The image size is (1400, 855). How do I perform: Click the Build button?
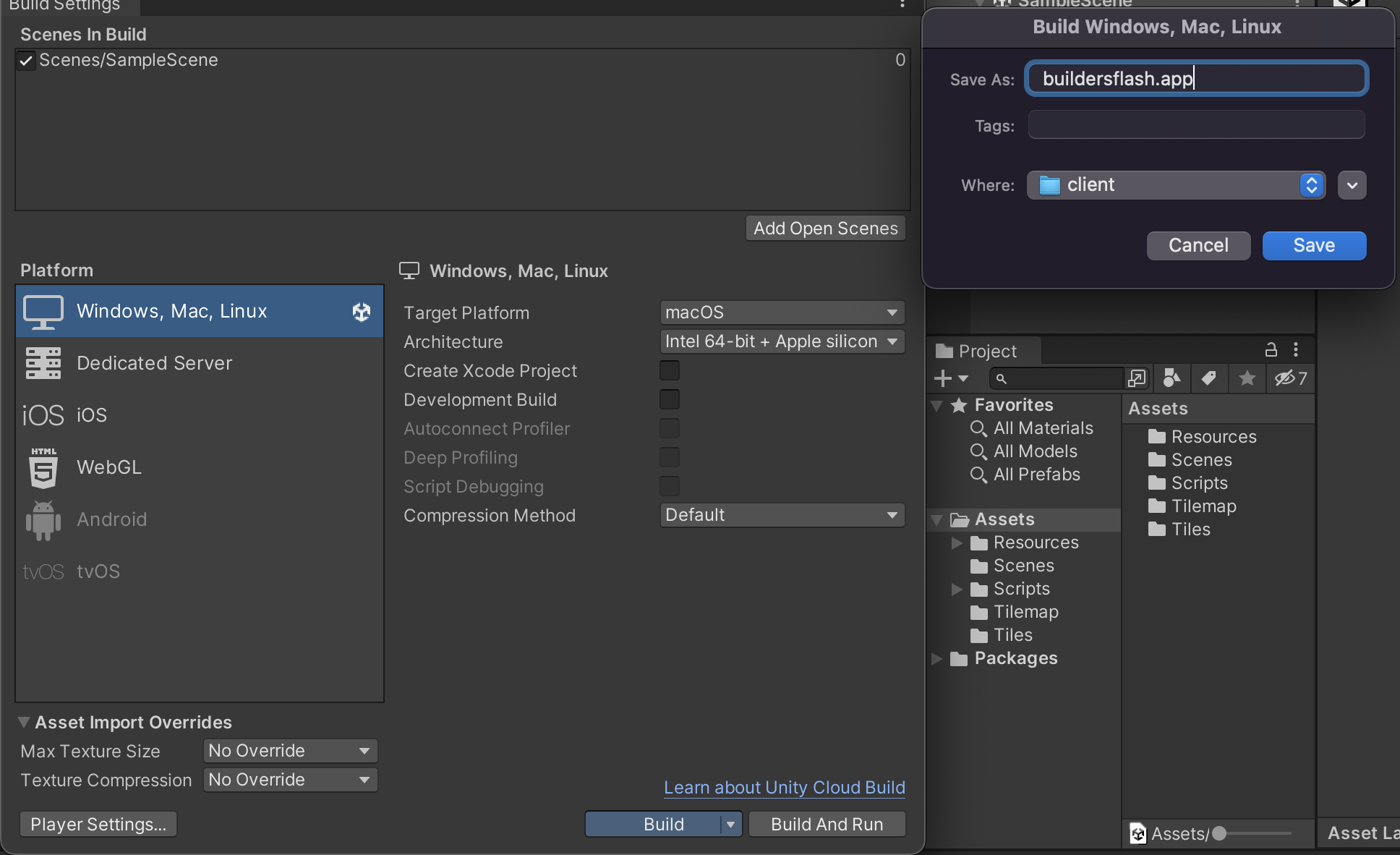click(x=654, y=825)
